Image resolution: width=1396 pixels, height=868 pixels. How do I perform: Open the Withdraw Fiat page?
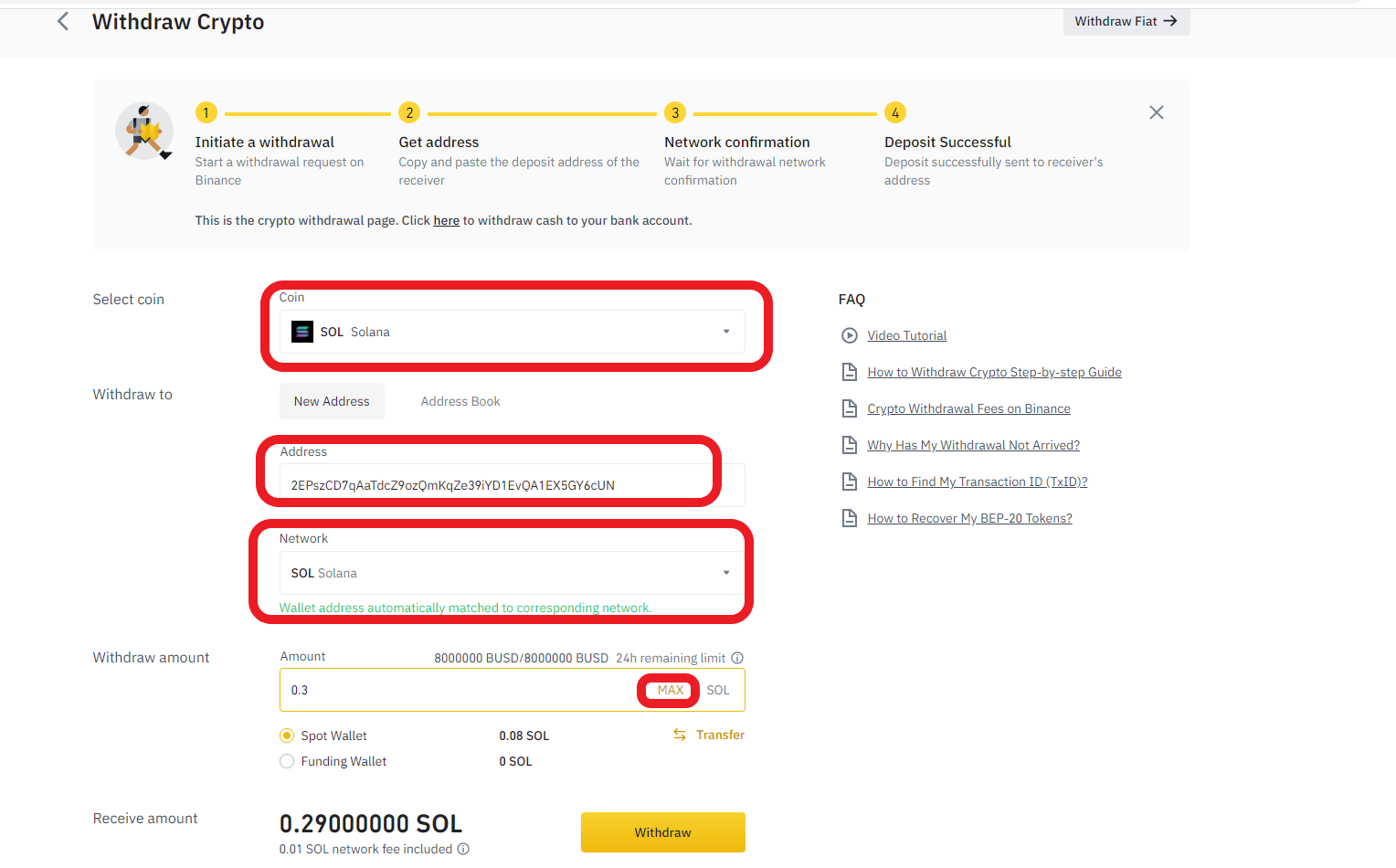[x=1126, y=21]
